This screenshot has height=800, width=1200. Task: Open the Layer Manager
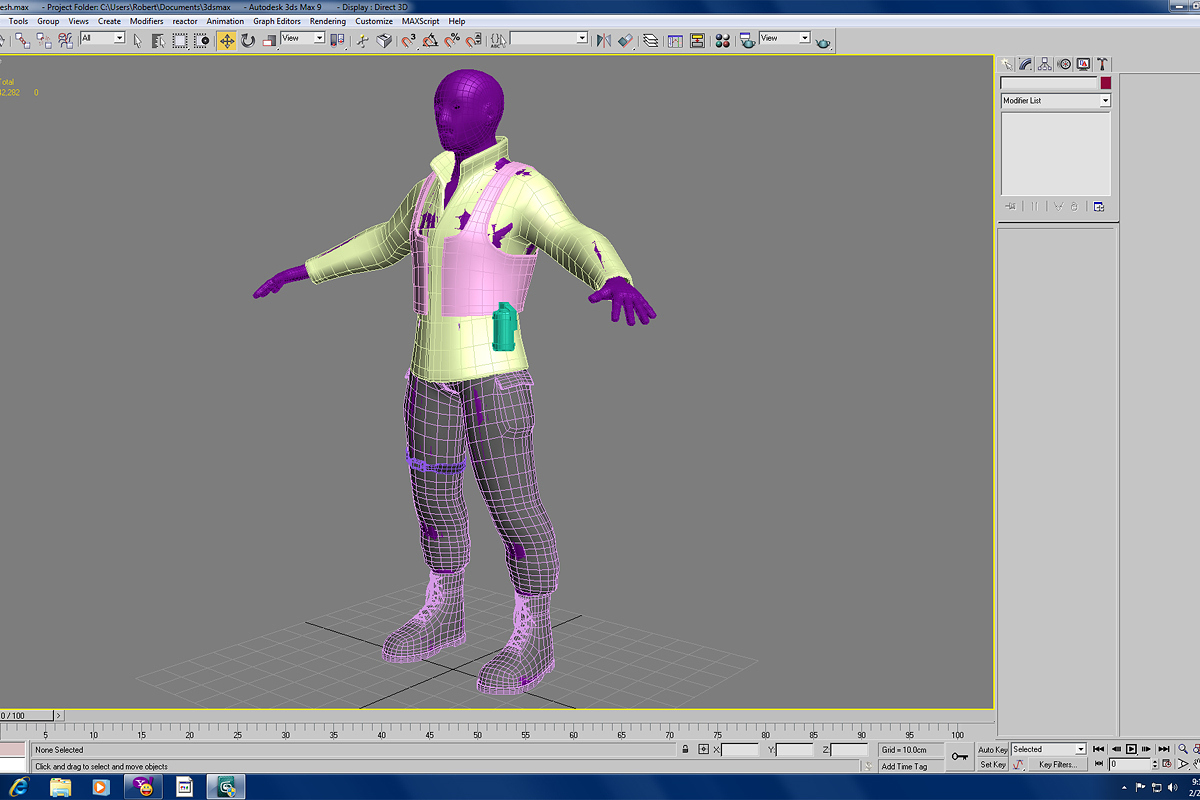point(651,40)
